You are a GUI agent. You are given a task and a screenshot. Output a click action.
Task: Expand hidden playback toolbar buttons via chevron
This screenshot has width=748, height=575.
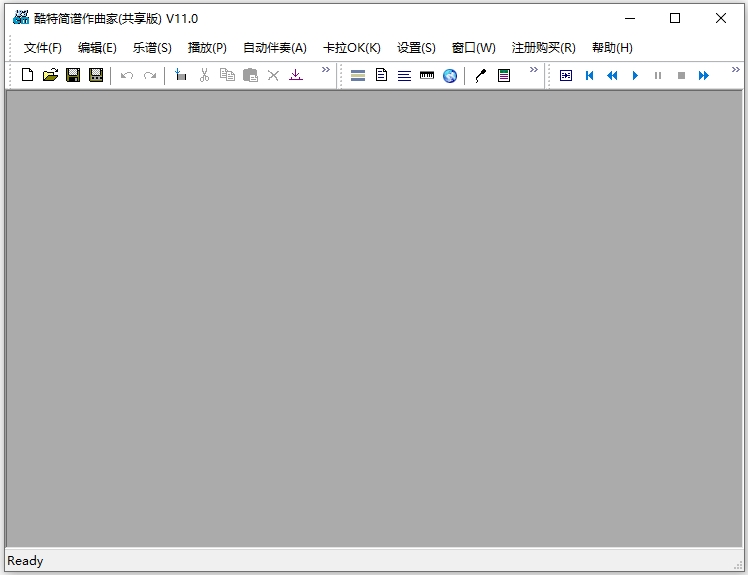coord(736,70)
